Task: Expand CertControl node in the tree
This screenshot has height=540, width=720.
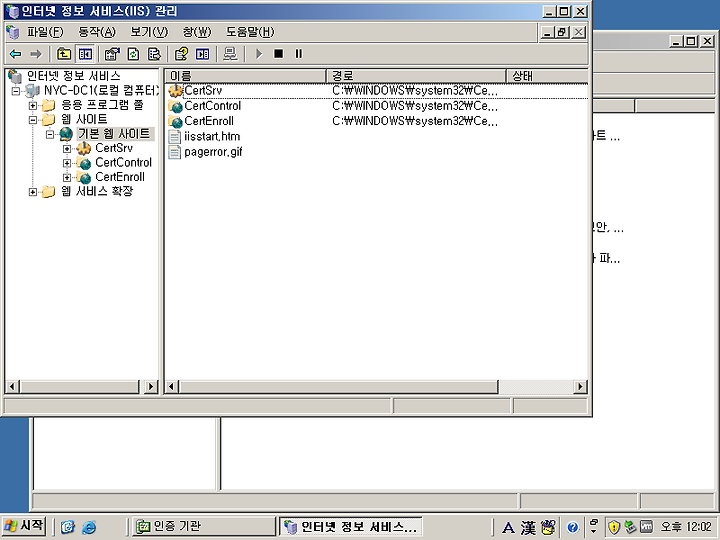Action: (67, 163)
